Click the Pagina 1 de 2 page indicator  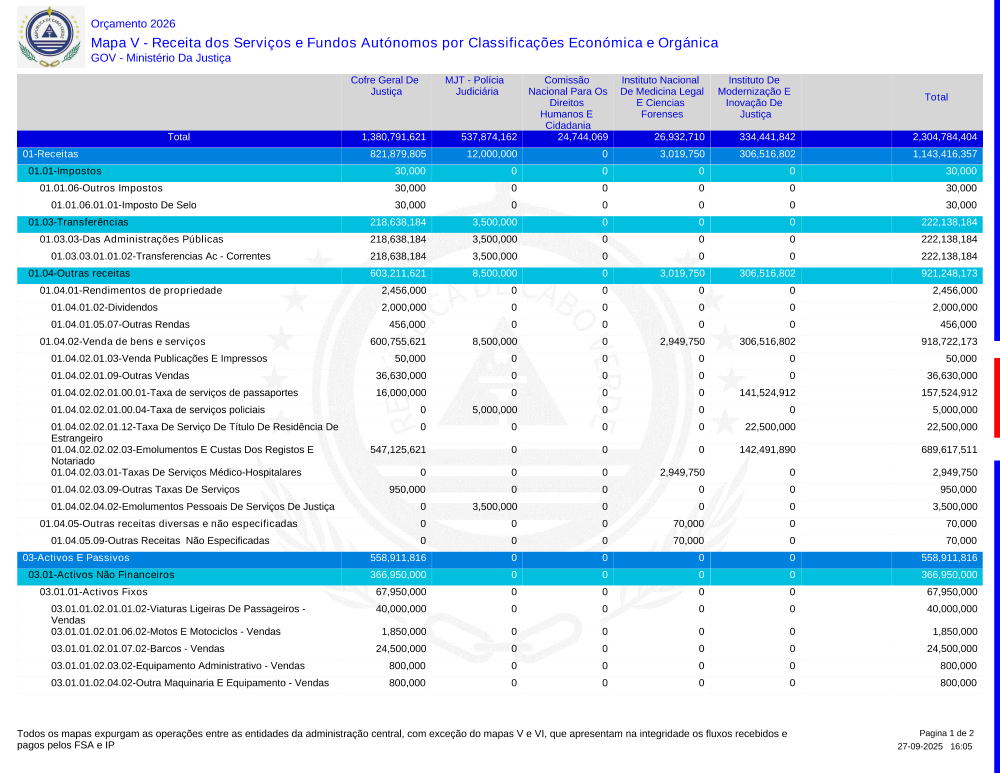[945, 733]
